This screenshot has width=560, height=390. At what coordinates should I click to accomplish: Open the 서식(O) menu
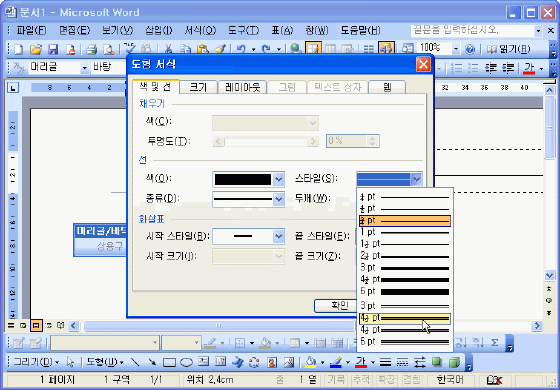[x=200, y=30]
